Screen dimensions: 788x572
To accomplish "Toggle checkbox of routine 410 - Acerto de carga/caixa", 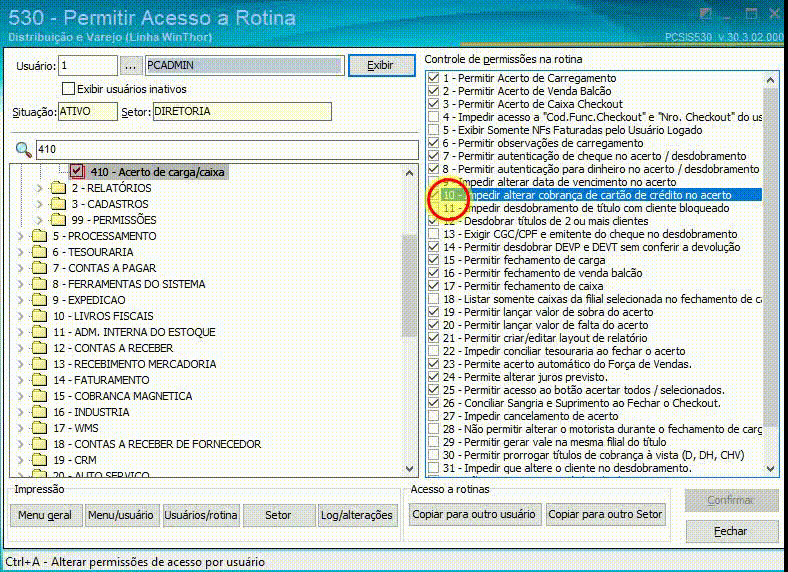I will tap(77, 171).
